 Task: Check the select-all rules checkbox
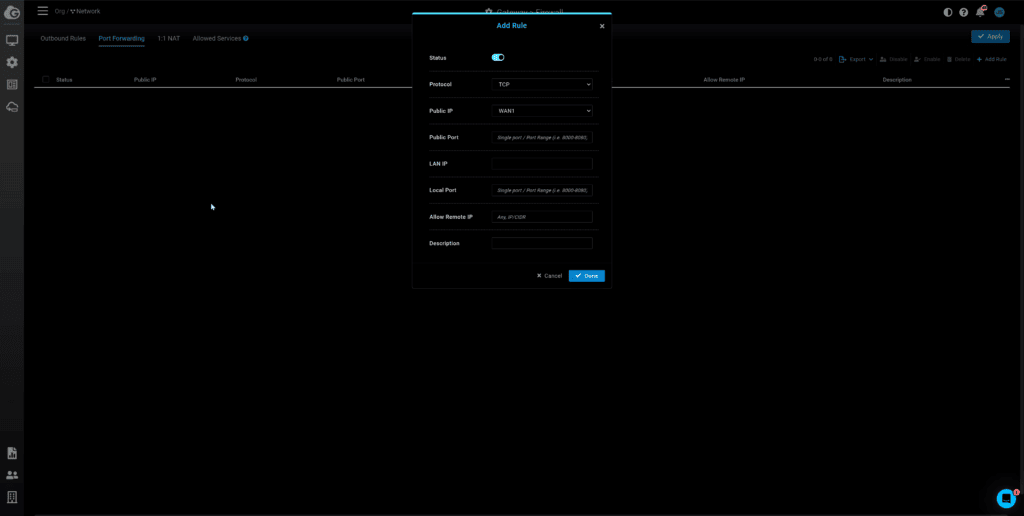tap(45, 79)
